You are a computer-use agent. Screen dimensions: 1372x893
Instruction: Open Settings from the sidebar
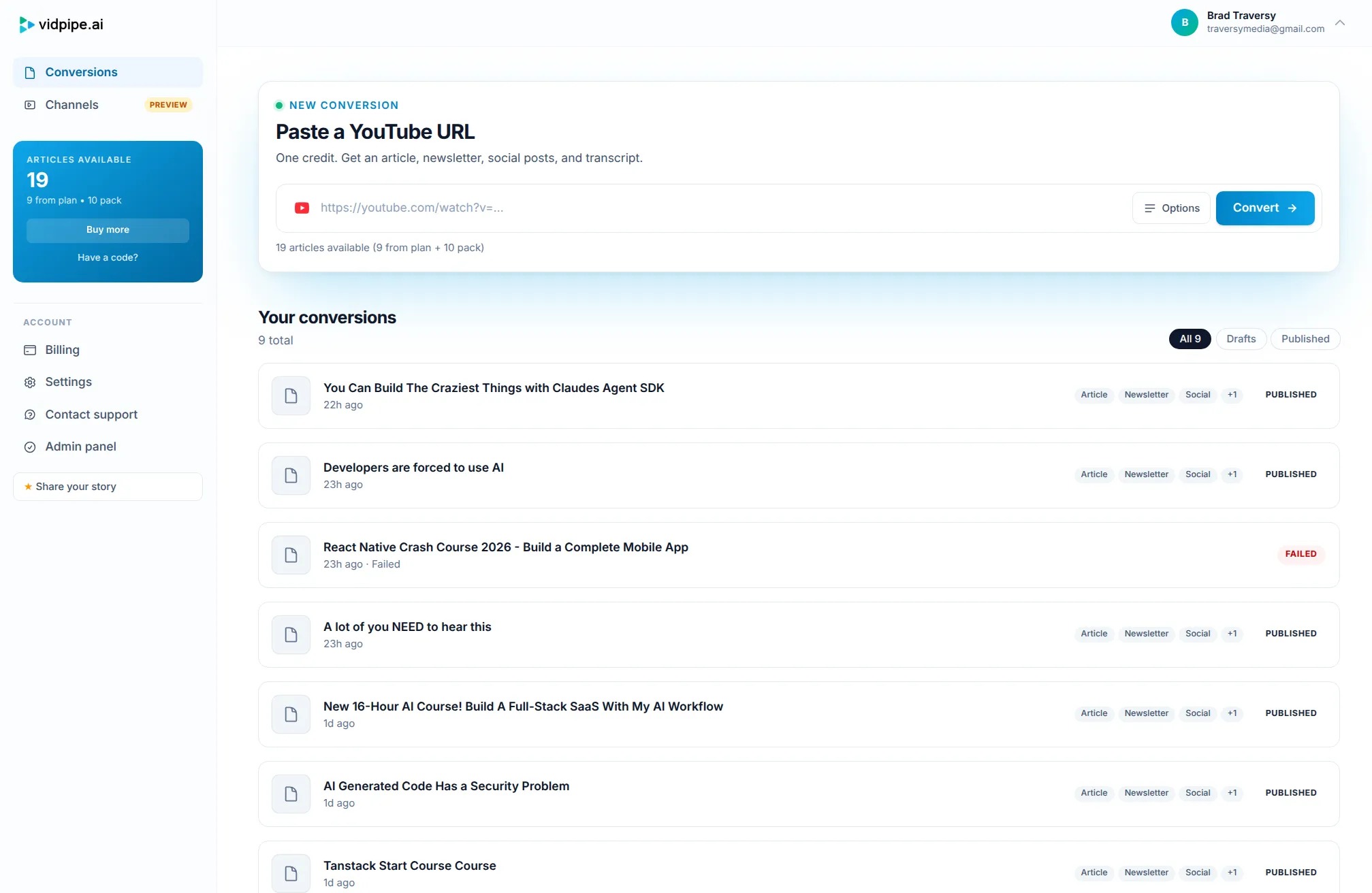pyautogui.click(x=108, y=383)
